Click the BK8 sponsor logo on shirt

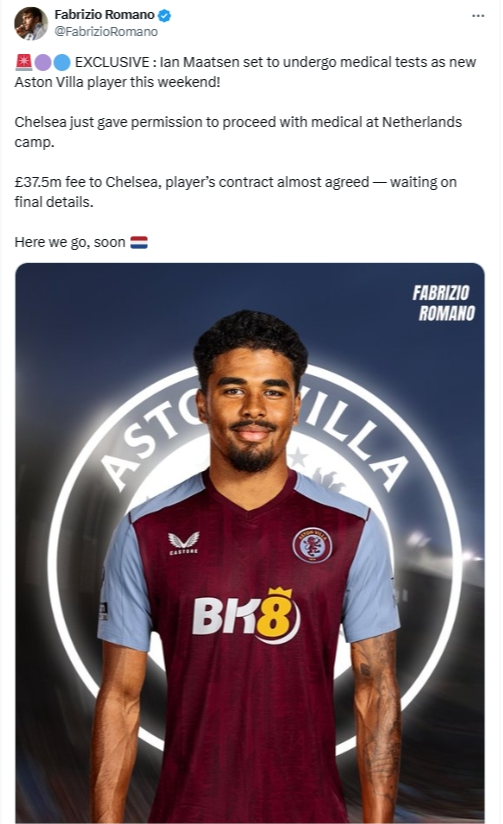(x=246, y=615)
